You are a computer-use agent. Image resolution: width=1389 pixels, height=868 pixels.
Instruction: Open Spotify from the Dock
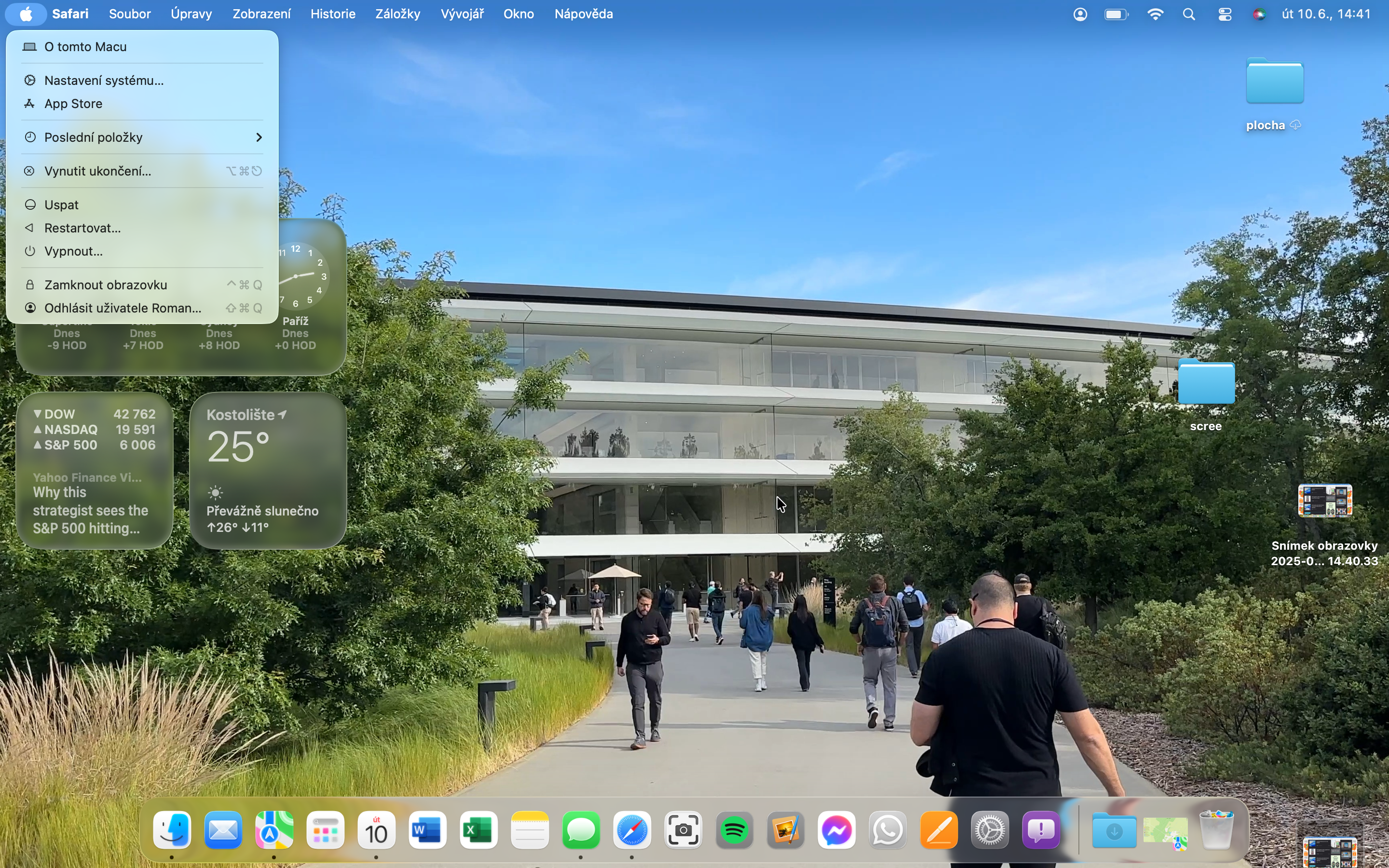pos(735,830)
